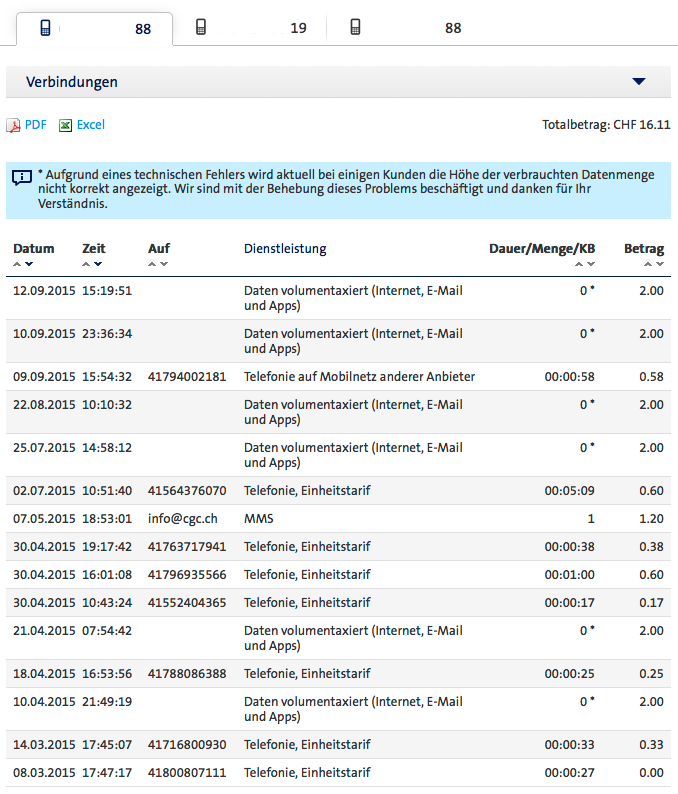Select phone number 41716800930

pyautogui.click(x=187, y=745)
